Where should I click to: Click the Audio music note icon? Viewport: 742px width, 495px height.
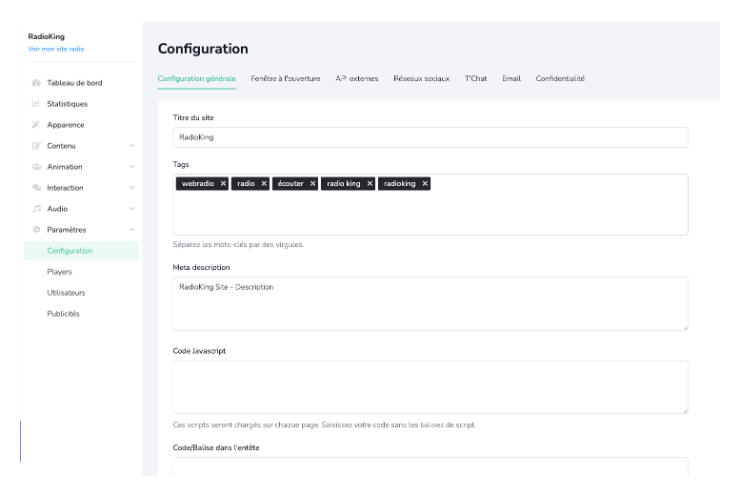(x=36, y=209)
